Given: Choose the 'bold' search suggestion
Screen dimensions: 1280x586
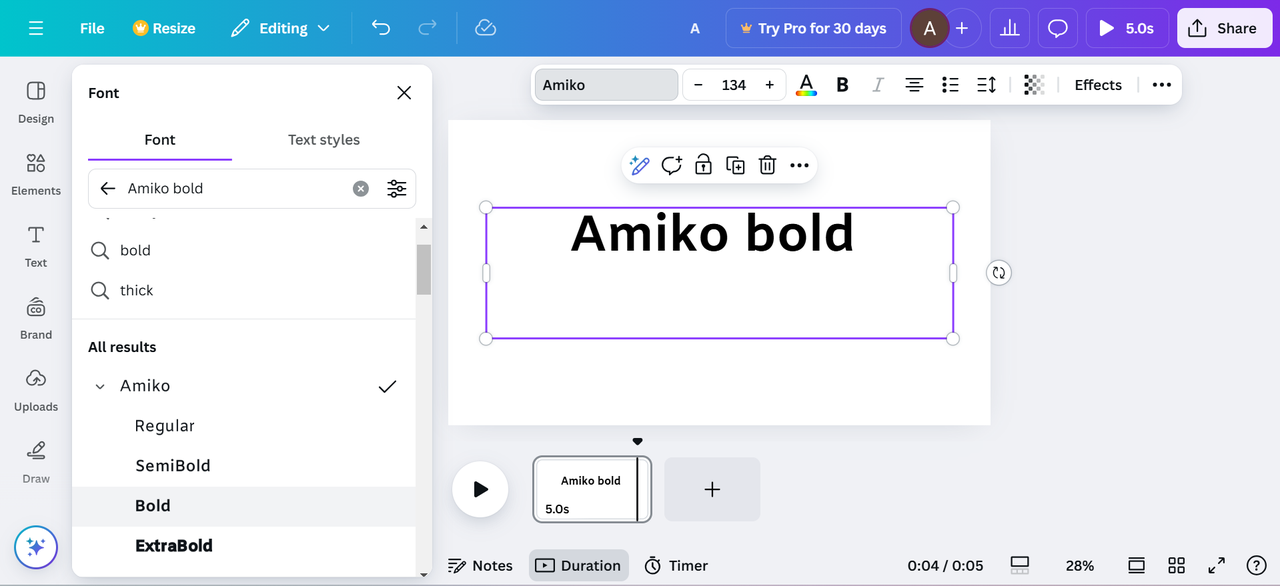Looking at the screenshot, I should point(244,250).
